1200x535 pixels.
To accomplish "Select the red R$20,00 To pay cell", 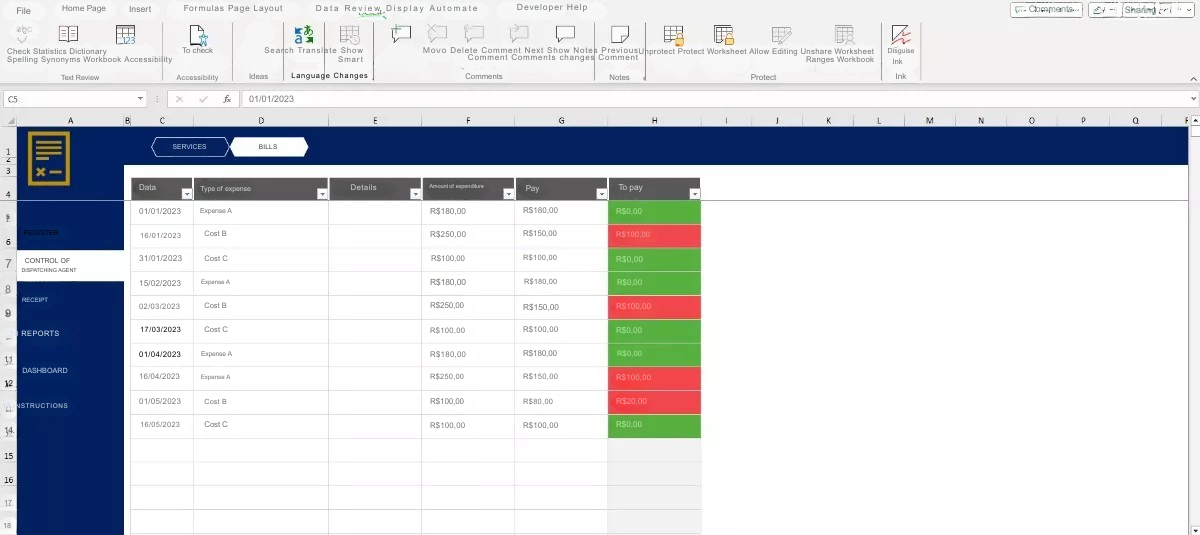I will 654,401.
